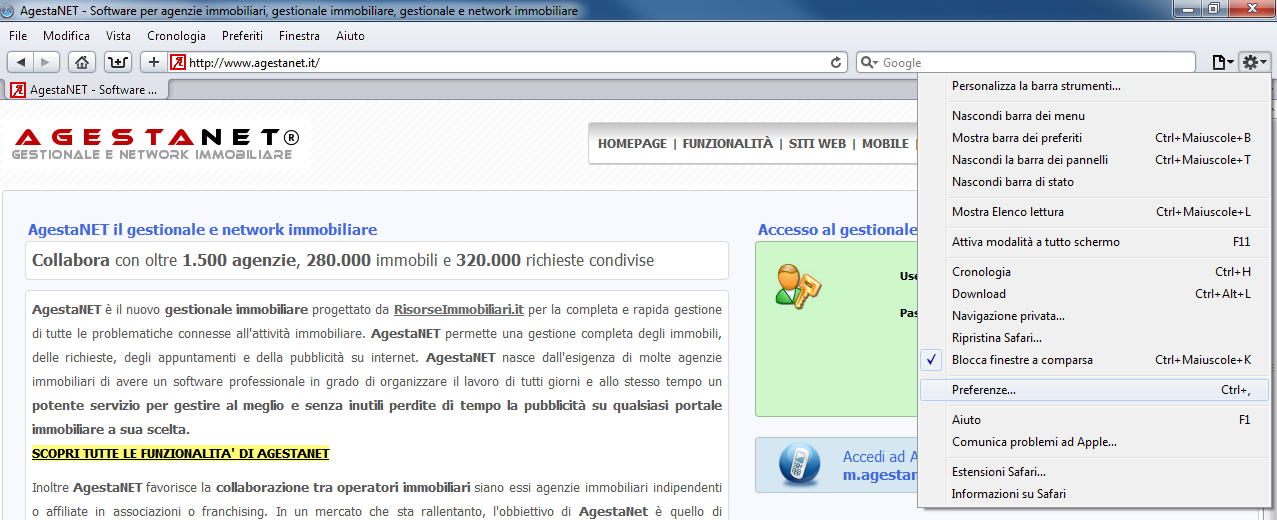Reload the page with the refresh icon

pyautogui.click(x=837, y=62)
